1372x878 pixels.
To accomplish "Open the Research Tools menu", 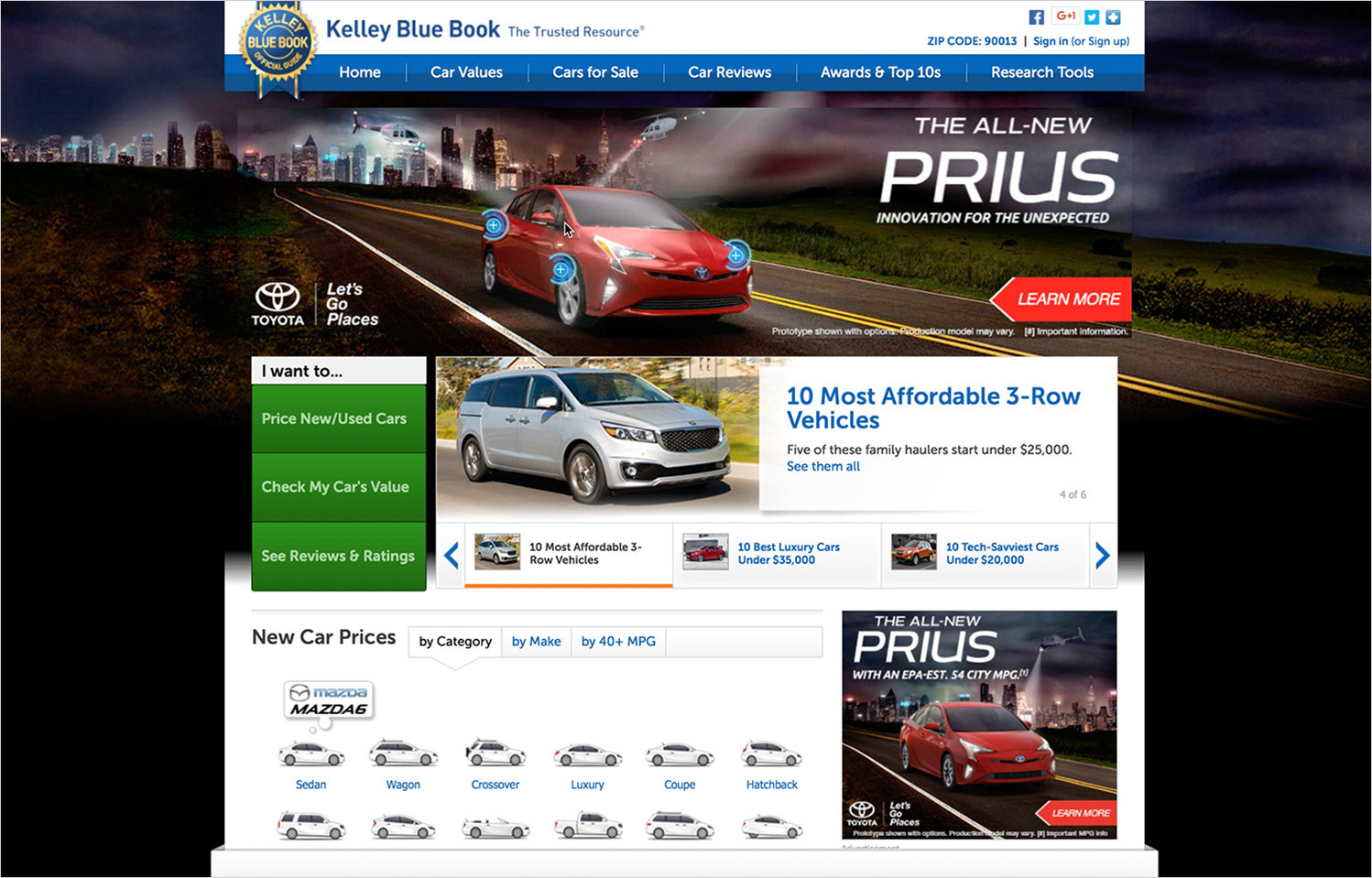I will point(1042,72).
